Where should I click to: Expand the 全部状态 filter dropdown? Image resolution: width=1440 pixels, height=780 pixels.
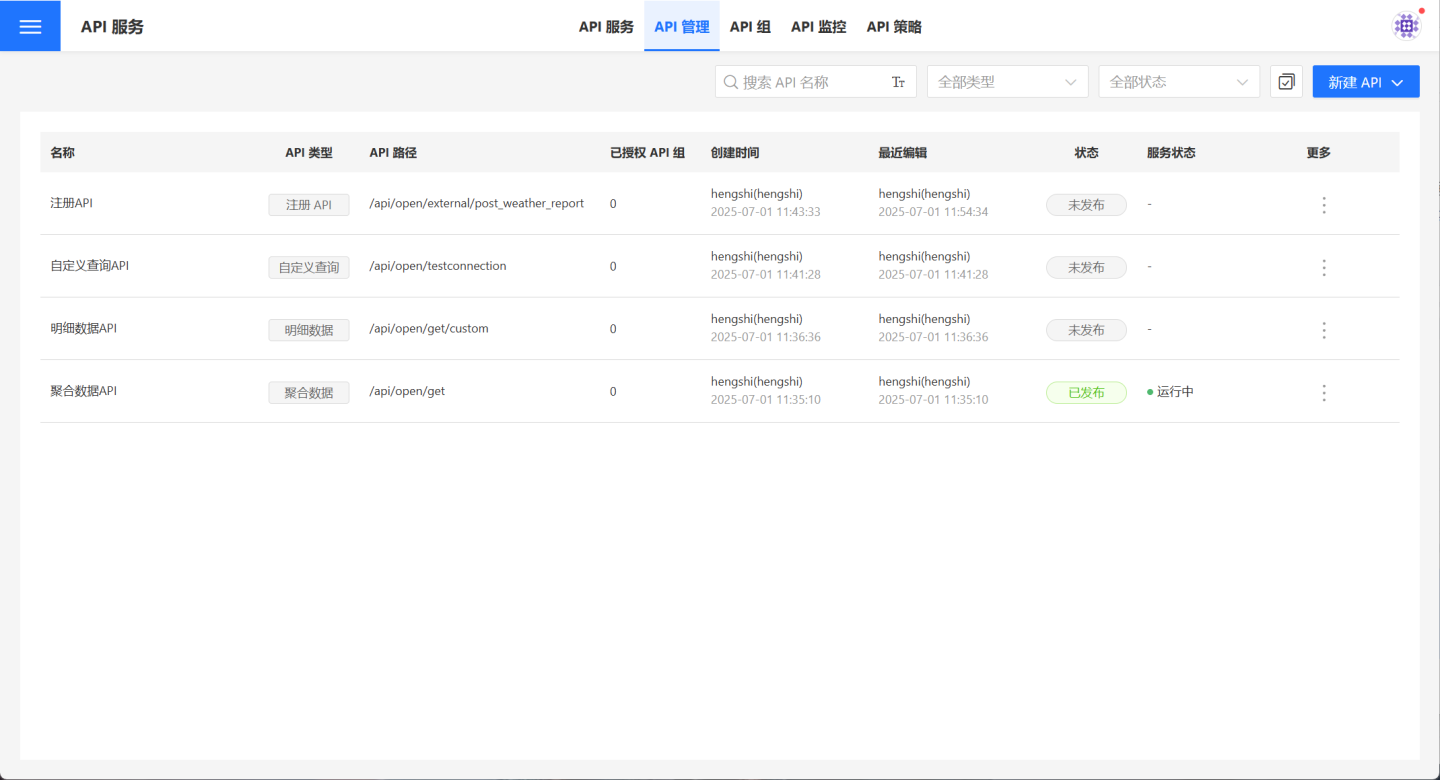(1178, 82)
